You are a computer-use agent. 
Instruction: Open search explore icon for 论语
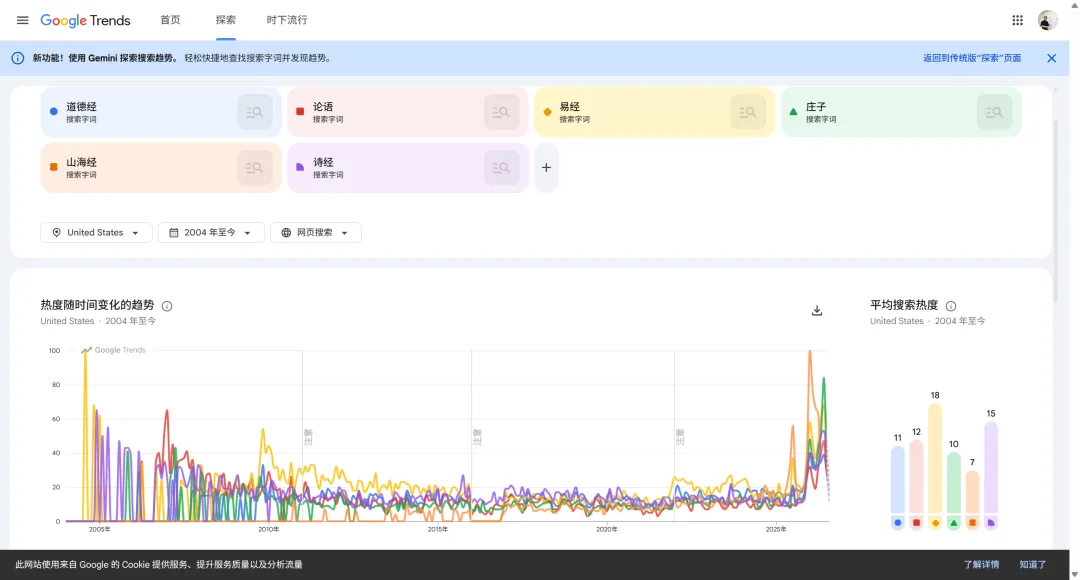(x=501, y=112)
